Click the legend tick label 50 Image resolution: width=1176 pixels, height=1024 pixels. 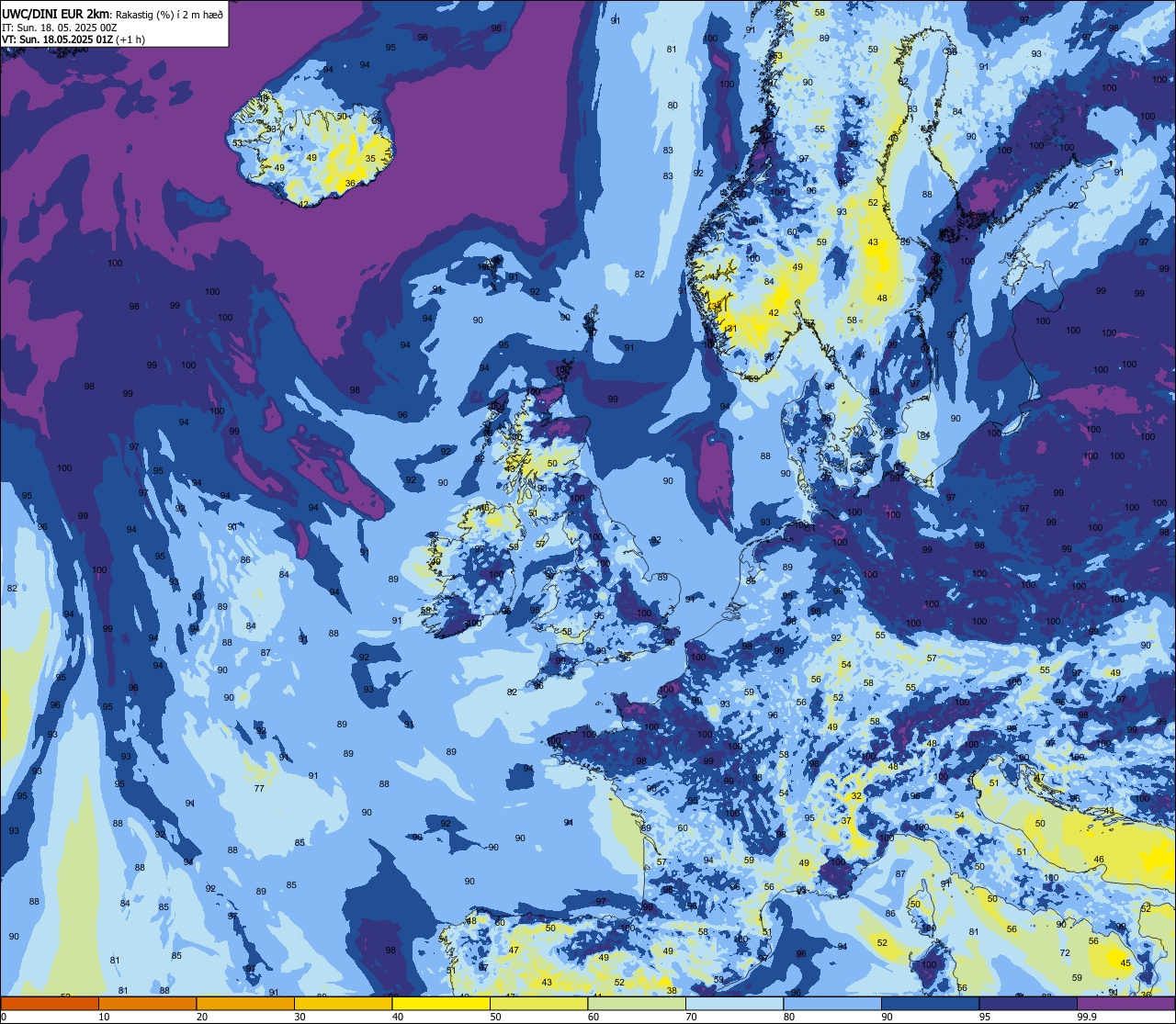[495, 1017]
